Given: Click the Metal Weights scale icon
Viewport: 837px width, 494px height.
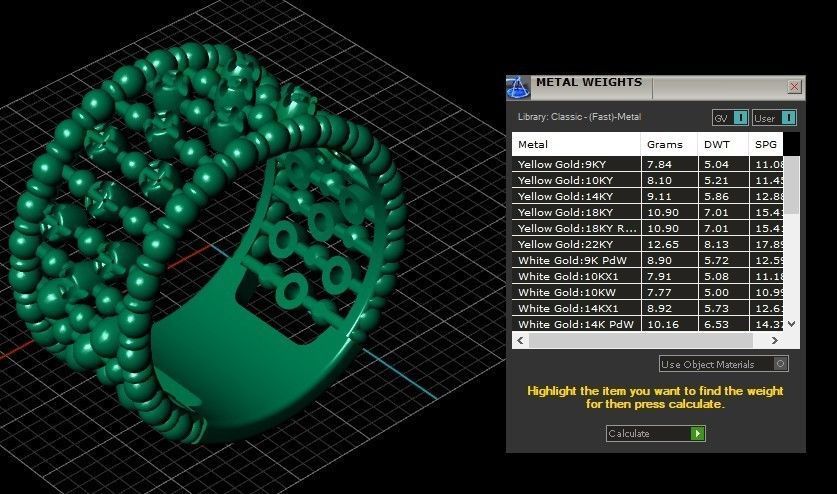Looking at the screenshot, I should click(518, 88).
